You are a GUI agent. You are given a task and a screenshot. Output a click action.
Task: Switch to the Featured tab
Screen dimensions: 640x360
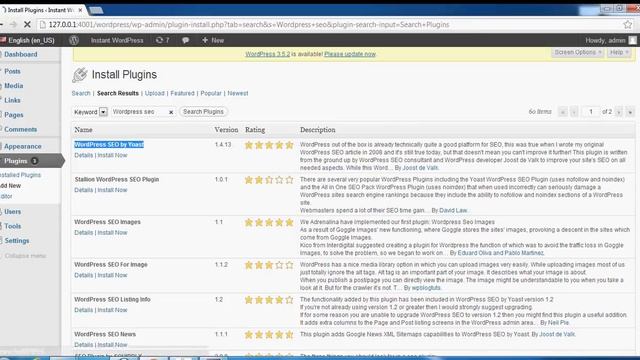click(x=182, y=93)
